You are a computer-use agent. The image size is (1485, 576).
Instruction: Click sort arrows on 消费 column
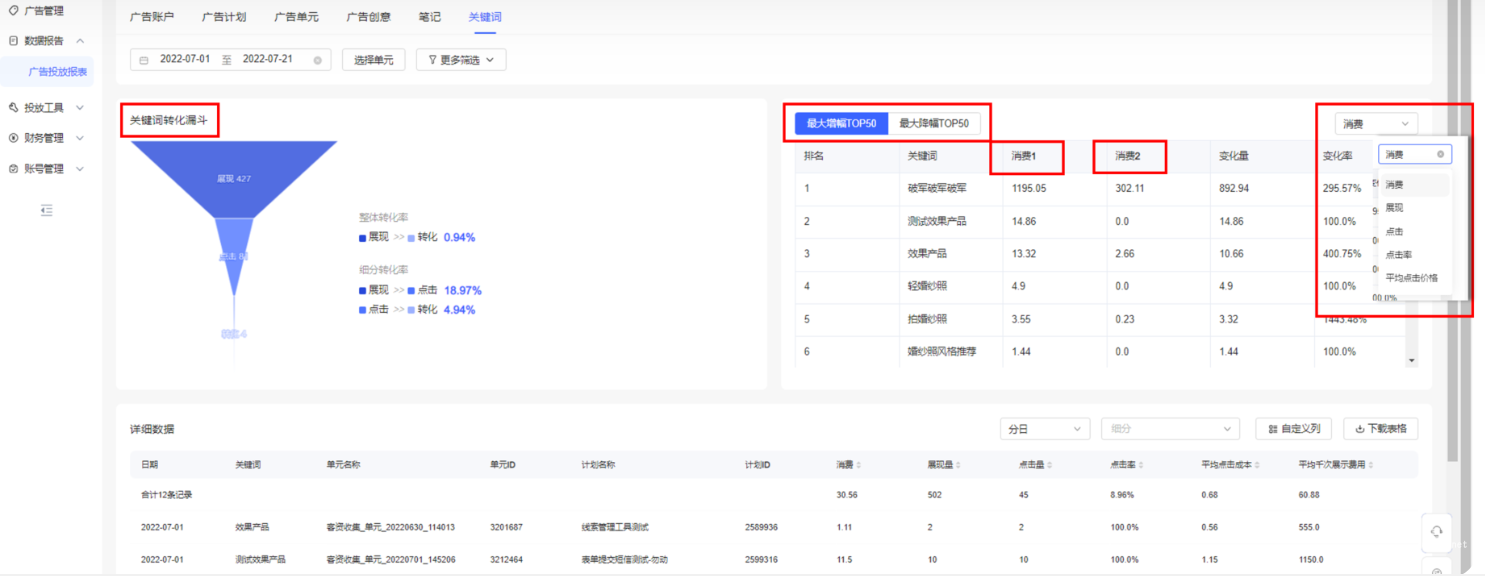pos(860,465)
